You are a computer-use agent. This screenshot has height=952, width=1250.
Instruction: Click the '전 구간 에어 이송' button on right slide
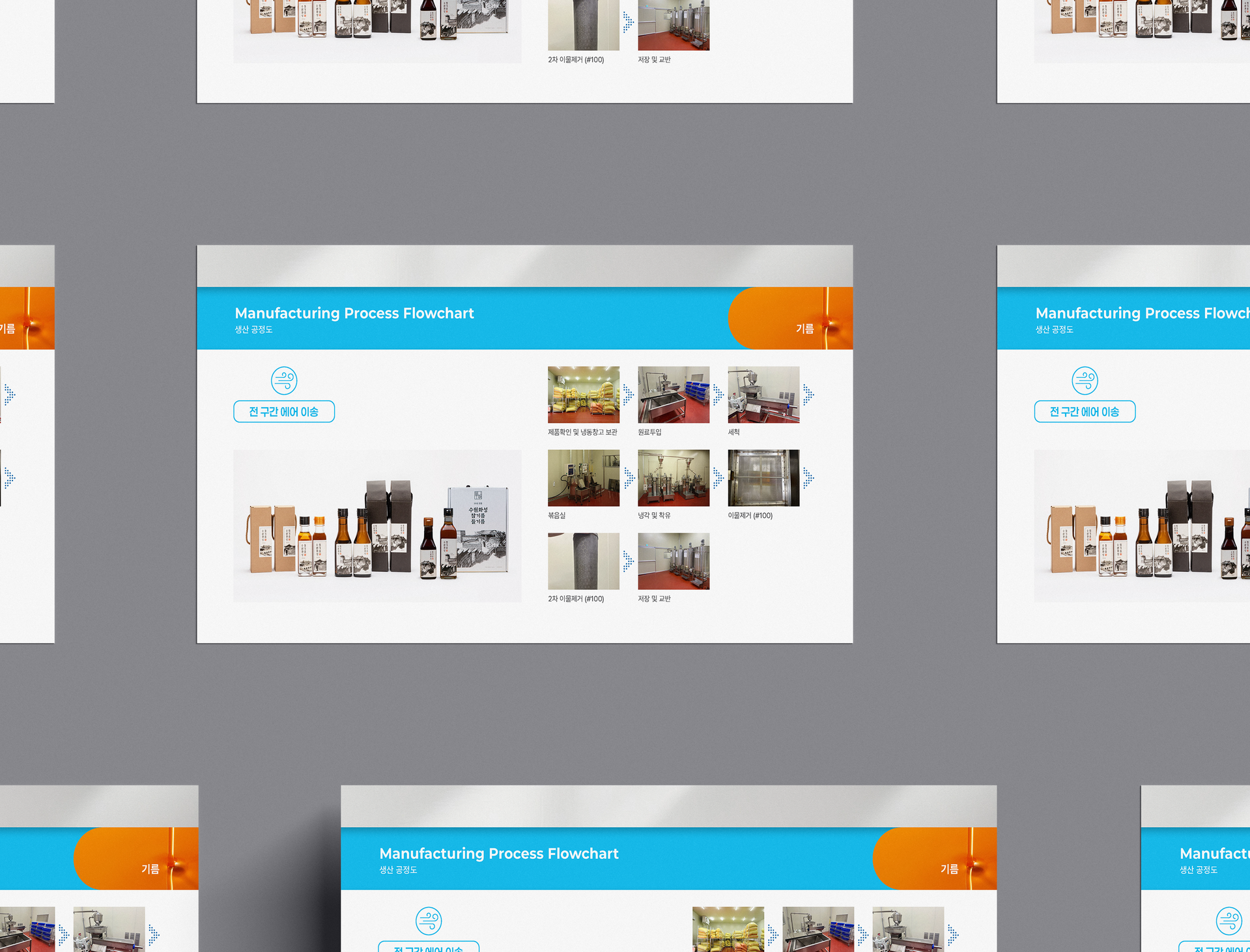click(x=1085, y=412)
